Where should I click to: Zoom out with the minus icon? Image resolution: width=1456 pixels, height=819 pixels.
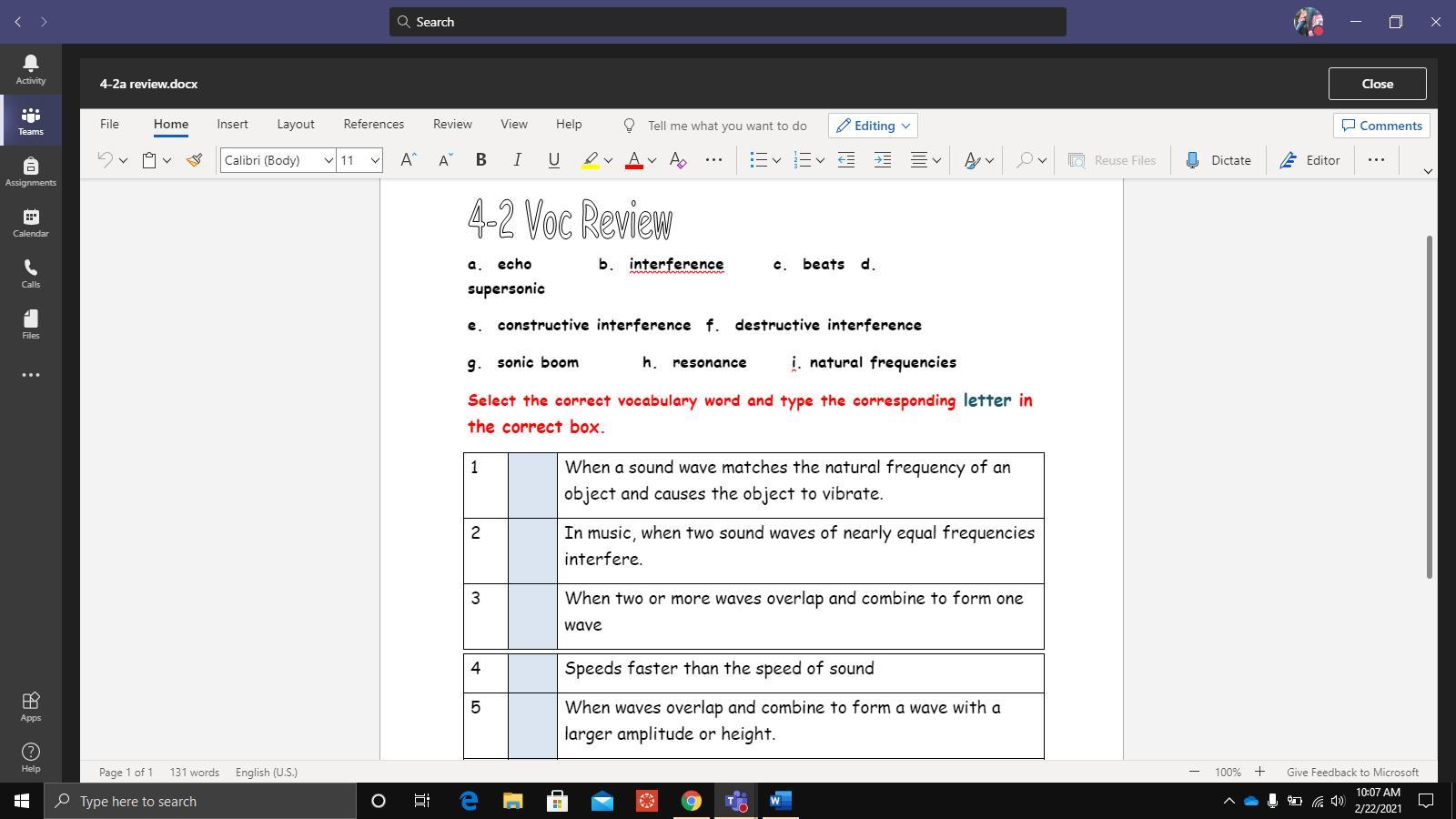click(1194, 772)
